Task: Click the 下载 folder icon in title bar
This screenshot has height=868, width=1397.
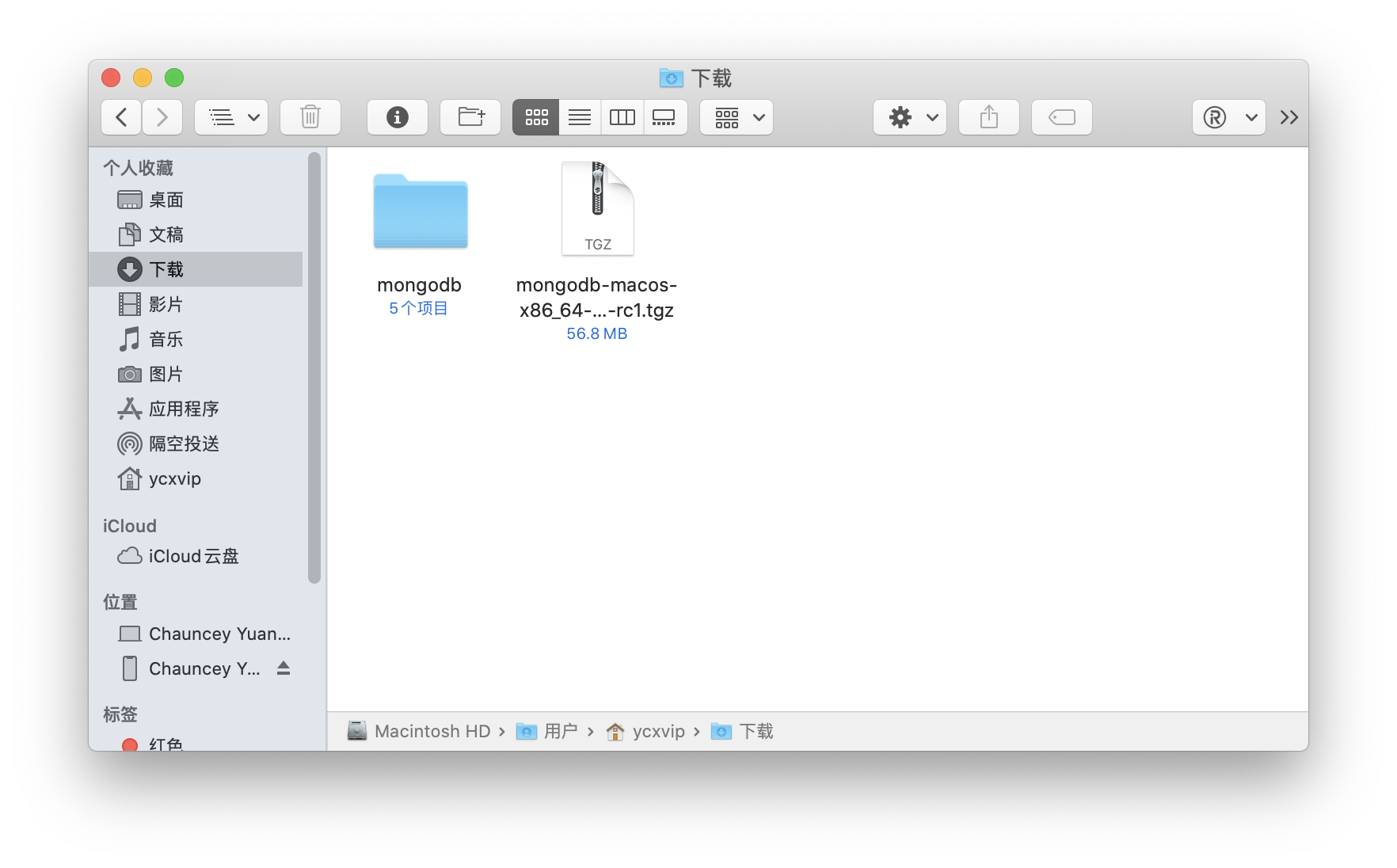Action: coord(672,78)
